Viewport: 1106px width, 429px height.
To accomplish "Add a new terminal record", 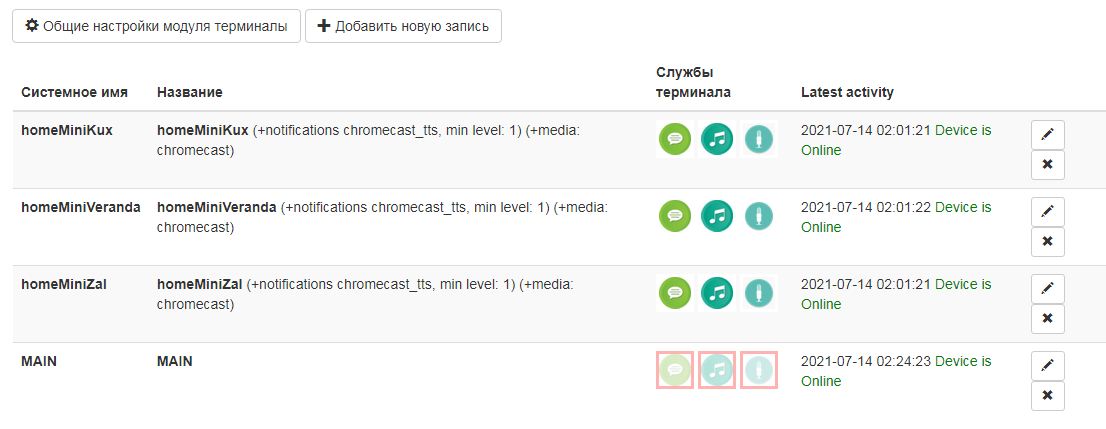I will [x=403, y=26].
